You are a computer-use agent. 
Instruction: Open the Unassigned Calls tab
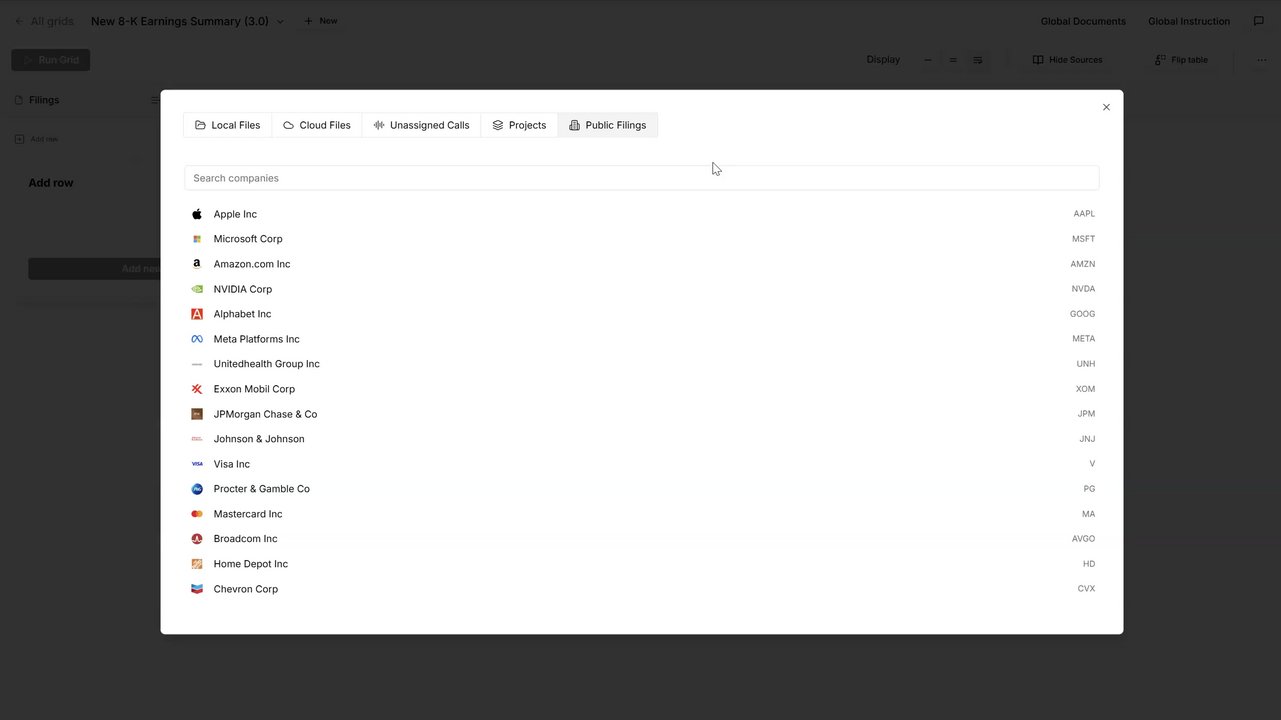pos(421,125)
